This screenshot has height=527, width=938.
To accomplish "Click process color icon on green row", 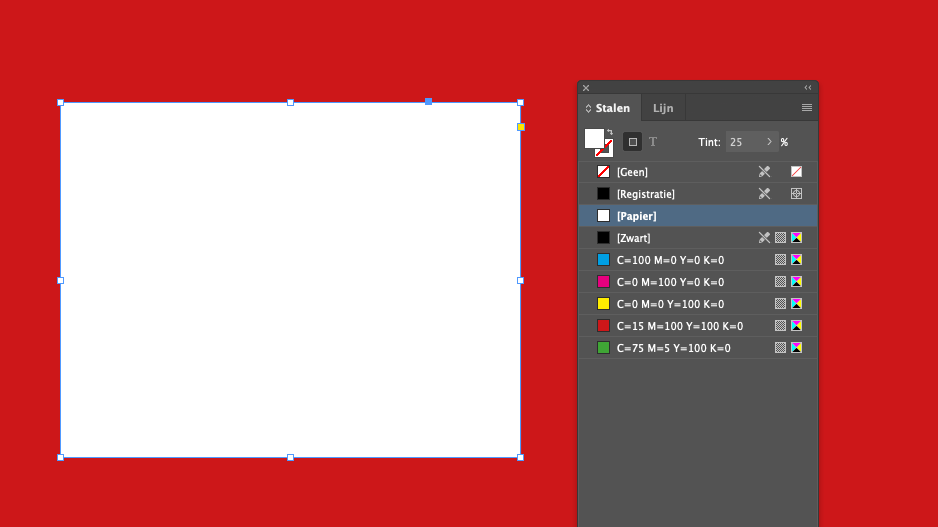I will (x=780, y=348).
